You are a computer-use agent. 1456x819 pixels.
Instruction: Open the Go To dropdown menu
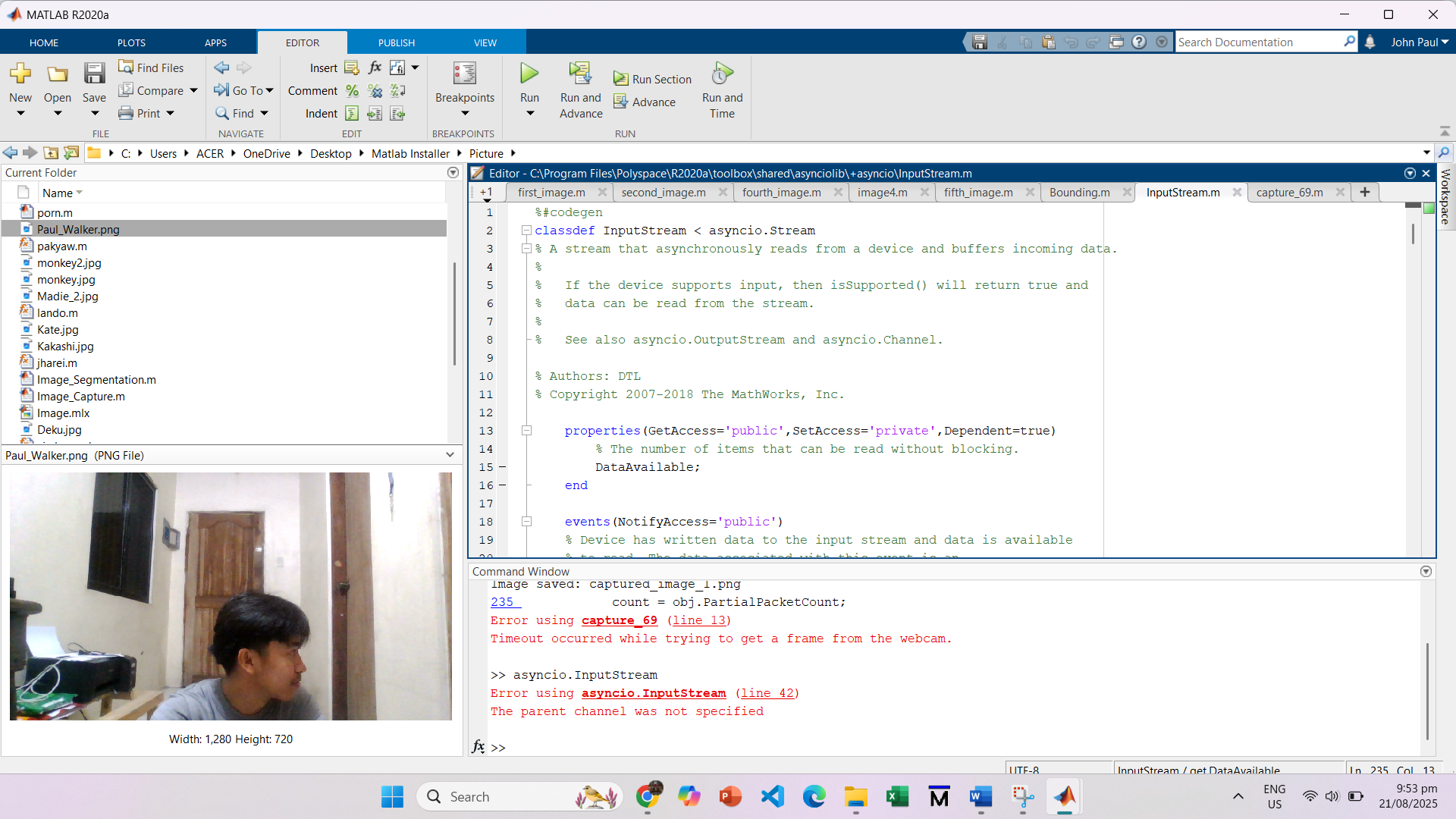[x=269, y=91]
